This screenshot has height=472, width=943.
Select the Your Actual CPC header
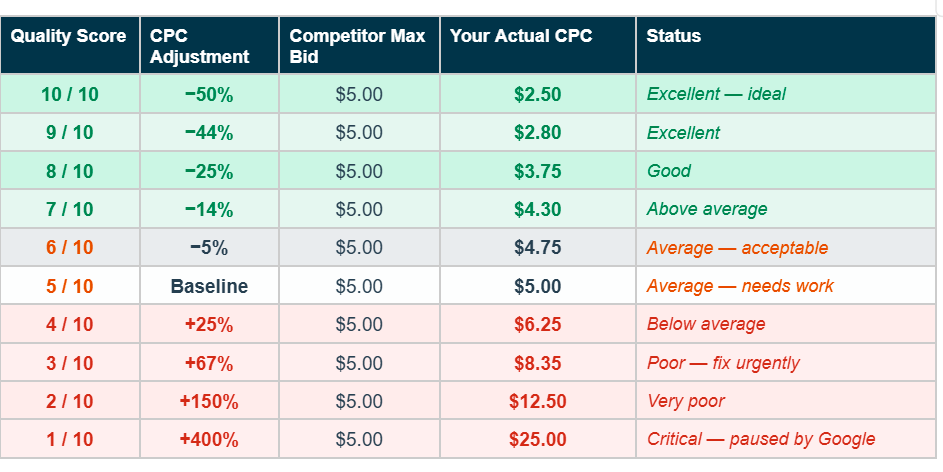[x=538, y=45]
